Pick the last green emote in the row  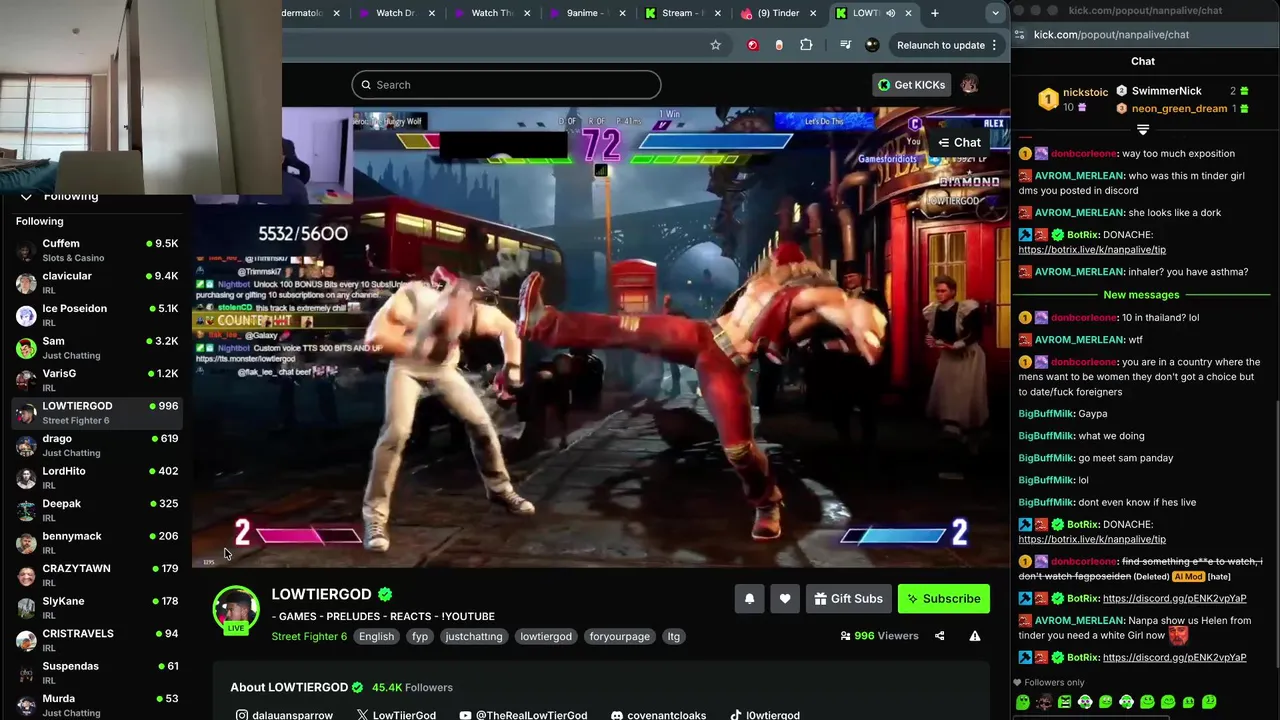tap(1210, 702)
